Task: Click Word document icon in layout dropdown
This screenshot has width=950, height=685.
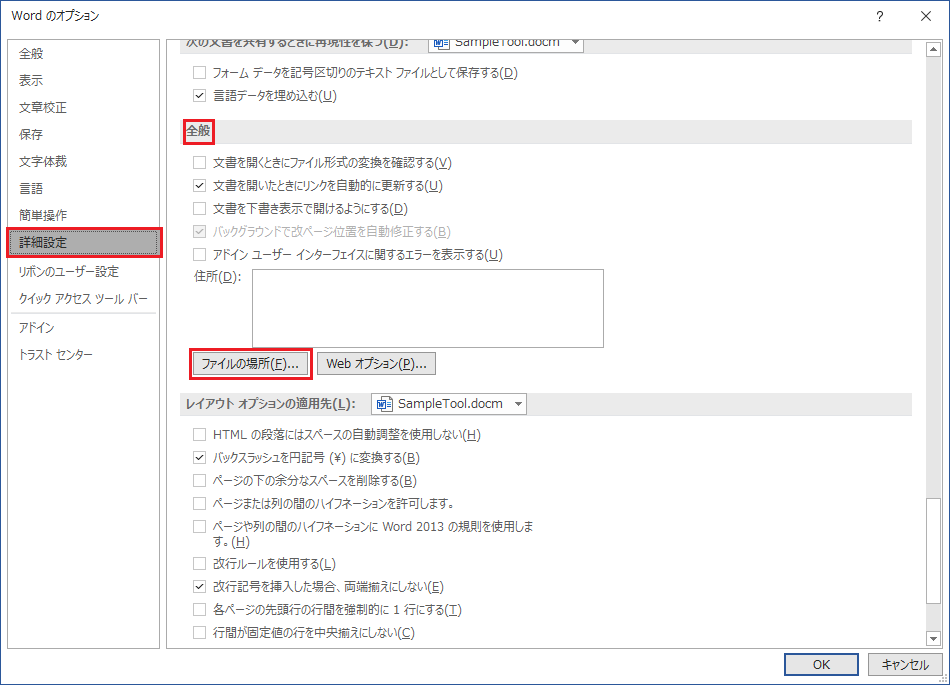Action: coord(385,404)
